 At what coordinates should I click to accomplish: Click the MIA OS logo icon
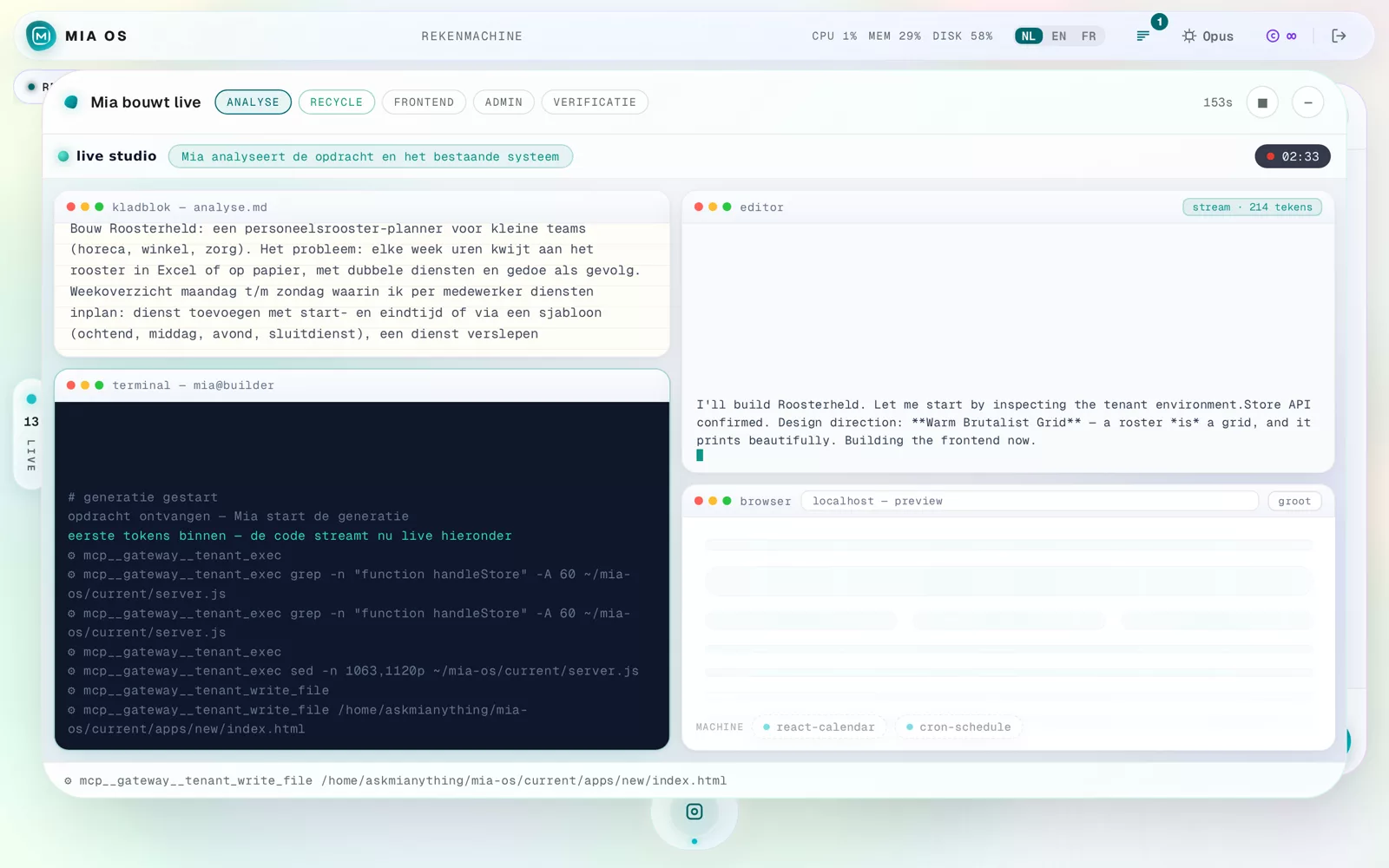41,36
